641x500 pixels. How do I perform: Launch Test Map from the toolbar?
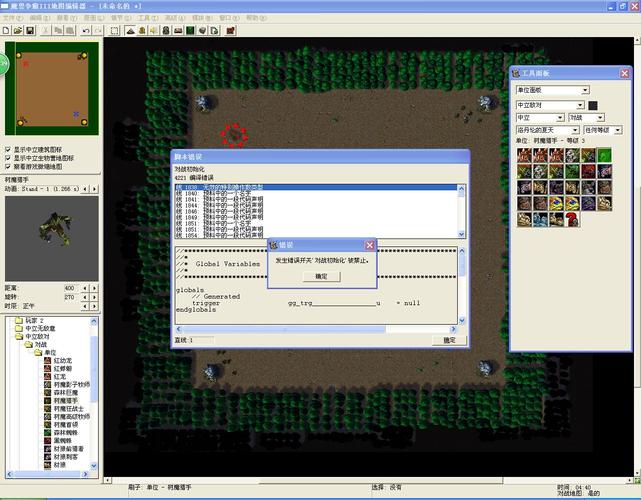click(x=231, y=31)
